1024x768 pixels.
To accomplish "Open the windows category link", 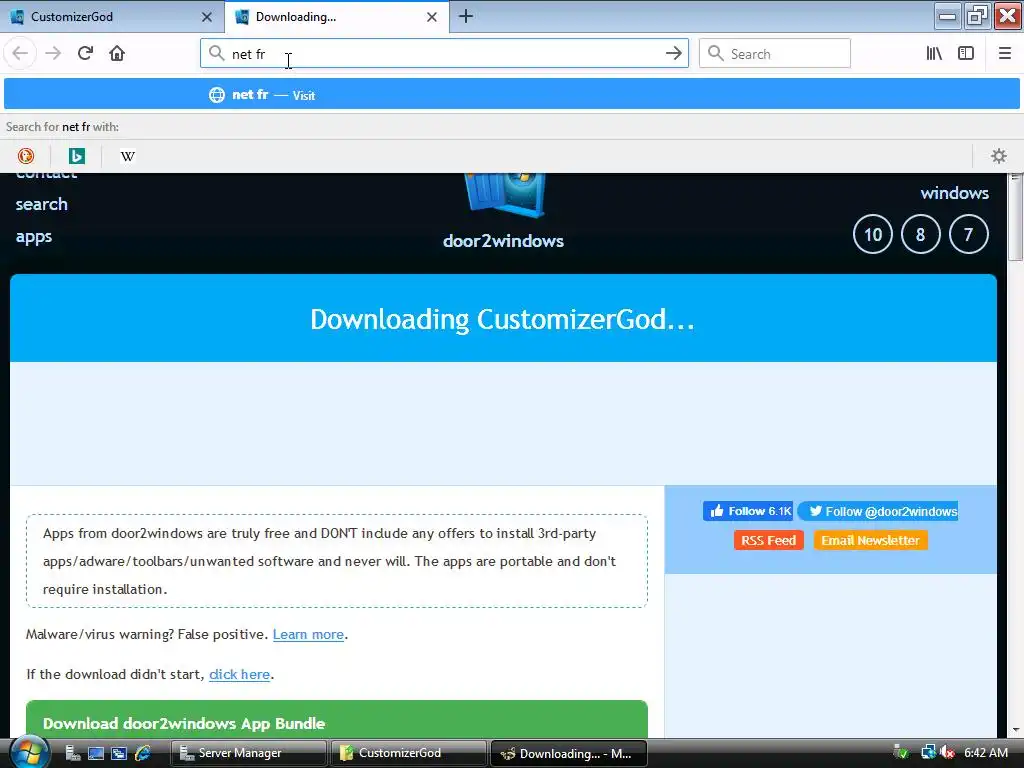I will pyautogui.click(x=954, y=193).
